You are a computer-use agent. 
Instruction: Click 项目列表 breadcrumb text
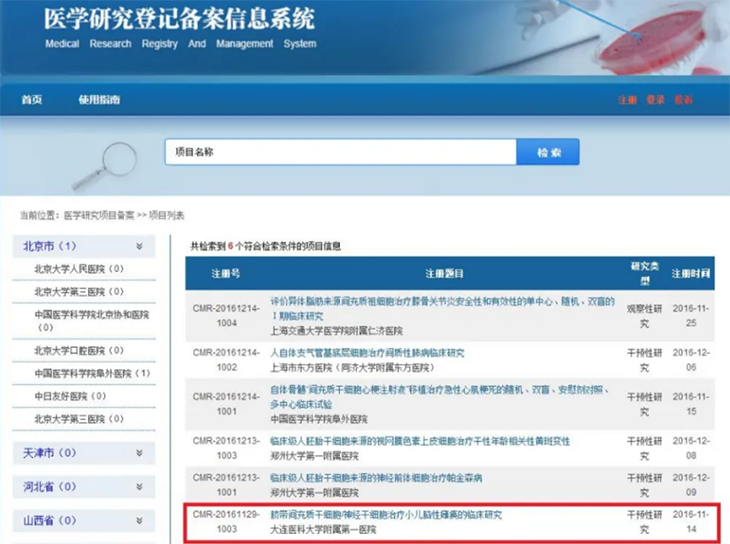coord(166,215)
